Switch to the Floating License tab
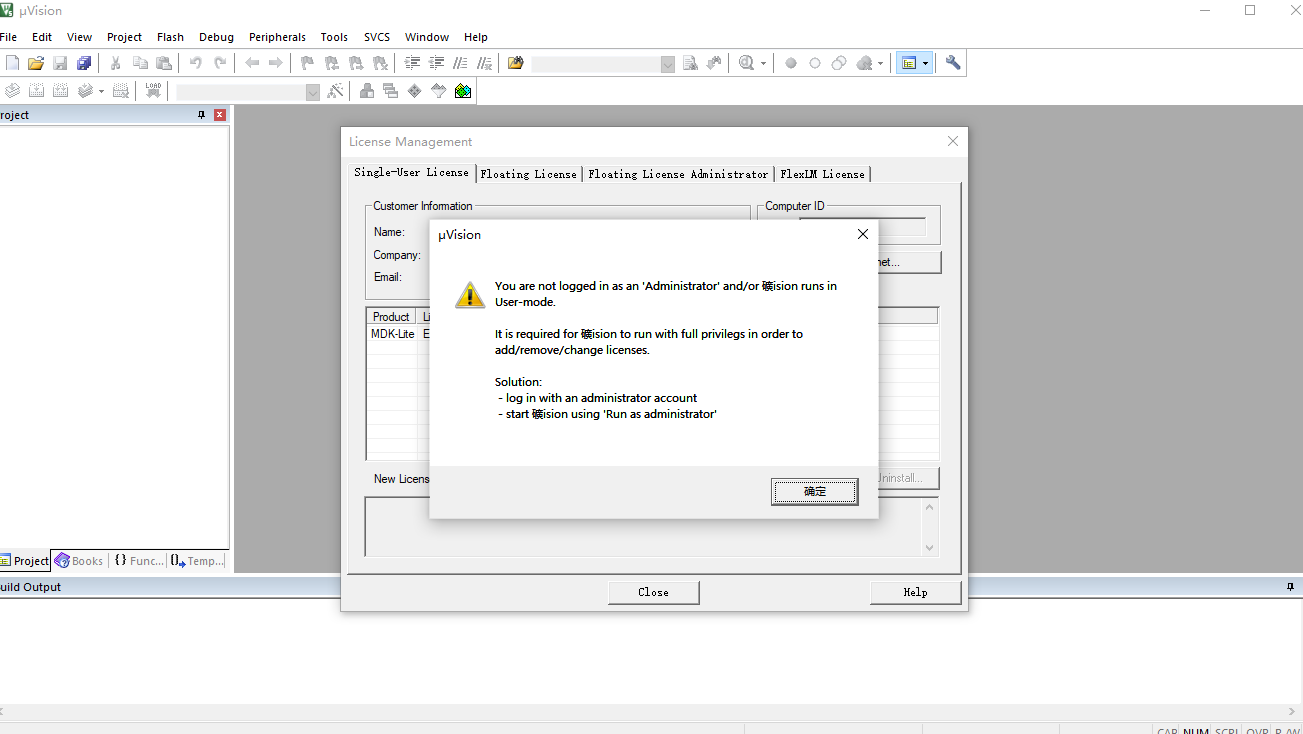This screenshot has width=1303, height=734. [x=528, y=174]
